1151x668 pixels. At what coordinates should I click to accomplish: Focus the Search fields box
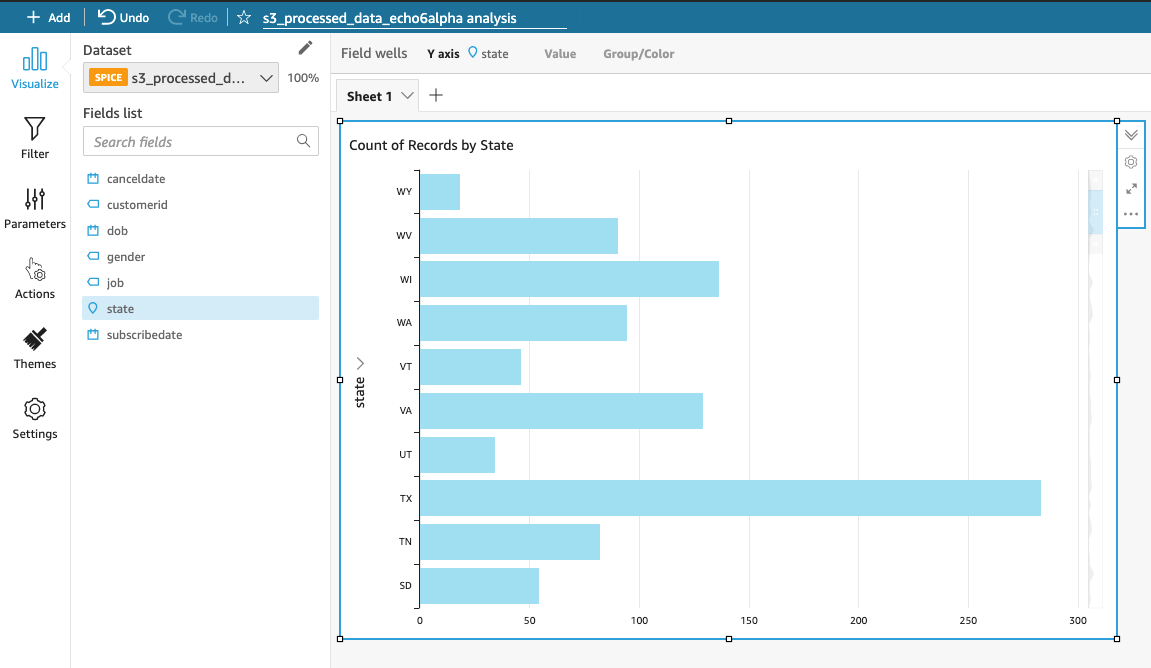point(200,141)
